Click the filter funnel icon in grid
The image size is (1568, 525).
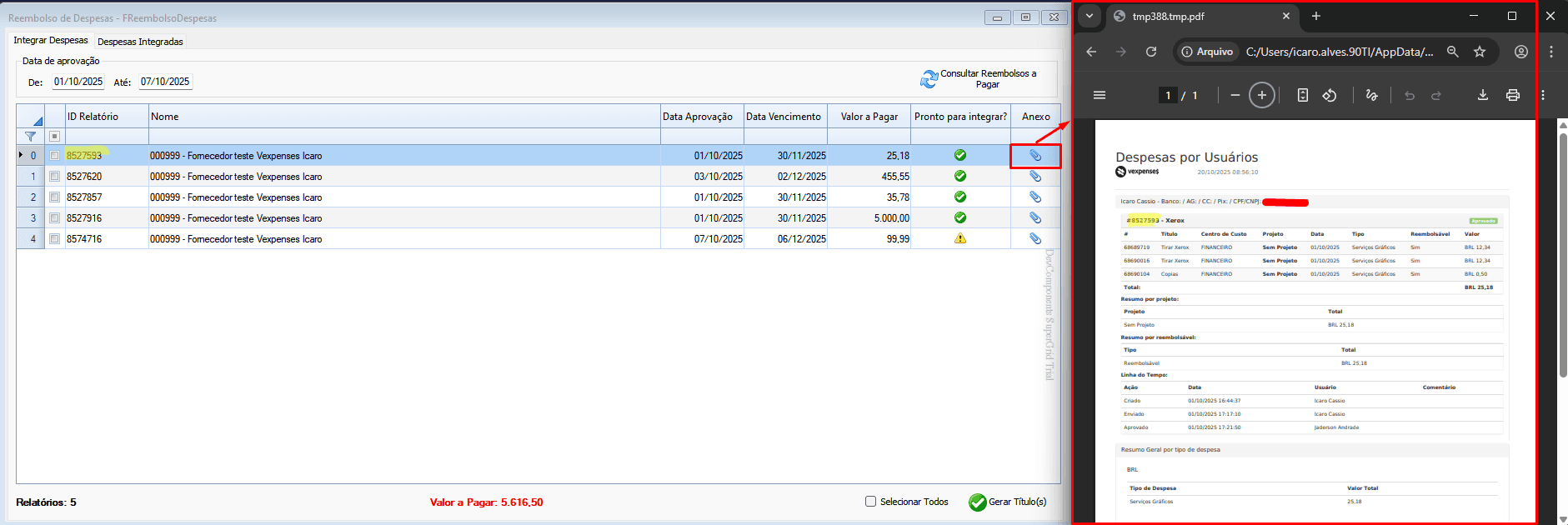pos(30,136)
